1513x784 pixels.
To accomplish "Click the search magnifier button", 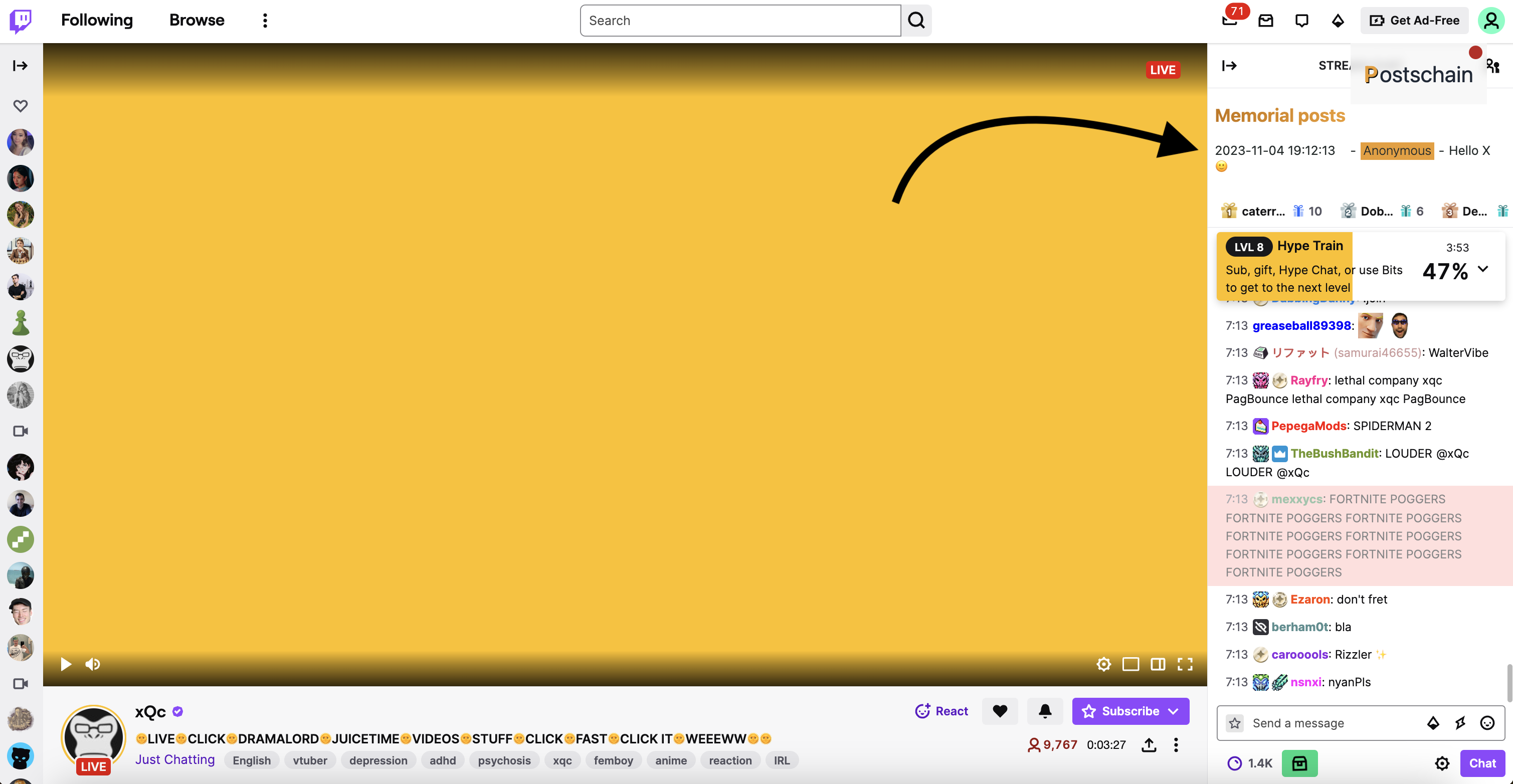I will click(x=916, y=21).
